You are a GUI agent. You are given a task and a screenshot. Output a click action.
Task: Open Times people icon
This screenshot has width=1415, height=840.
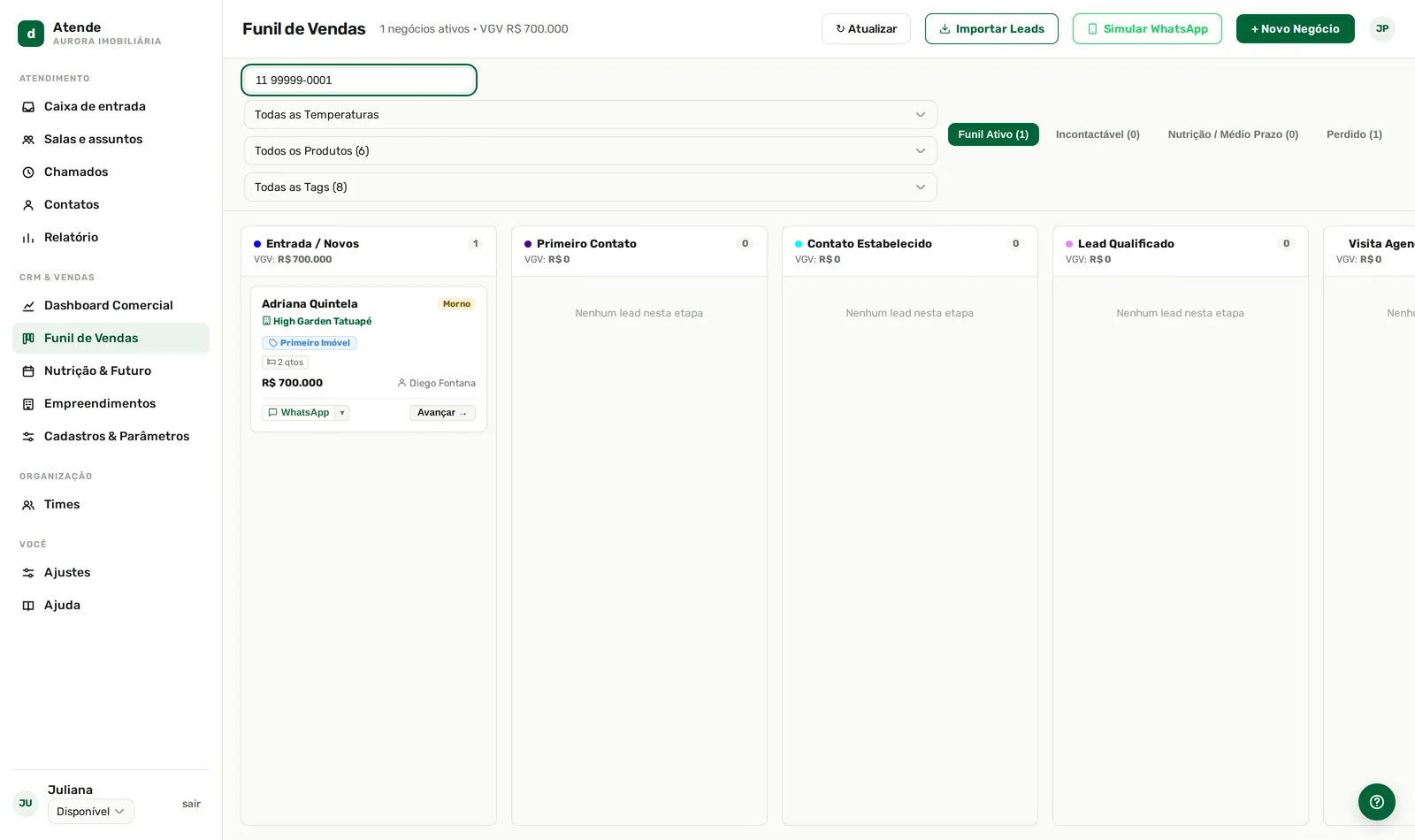(x=28, y=505)
